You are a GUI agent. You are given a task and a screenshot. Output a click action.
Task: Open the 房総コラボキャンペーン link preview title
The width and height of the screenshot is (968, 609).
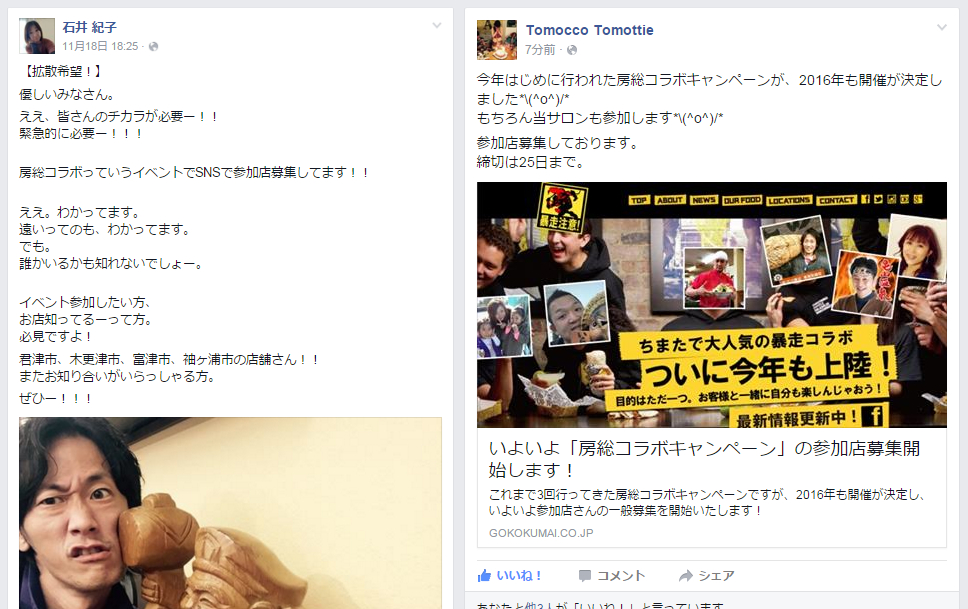[x=704, y=459]
